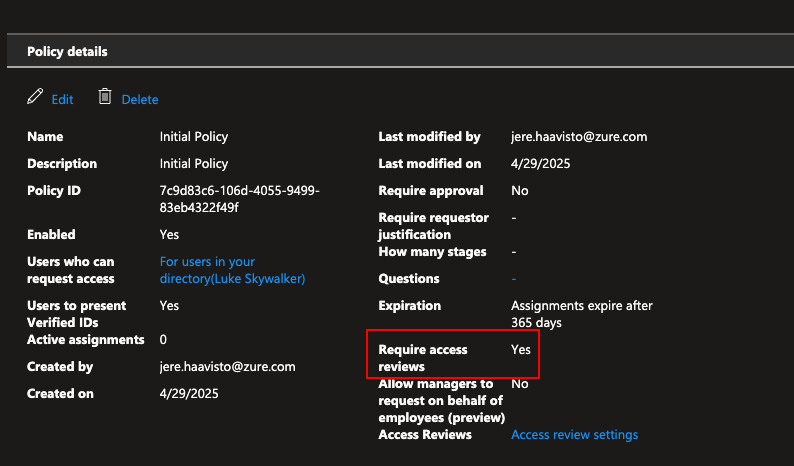Click the Active assignments label
This screenshot has width=794, height=466.
pyautogui.click(x=86, y=339)
